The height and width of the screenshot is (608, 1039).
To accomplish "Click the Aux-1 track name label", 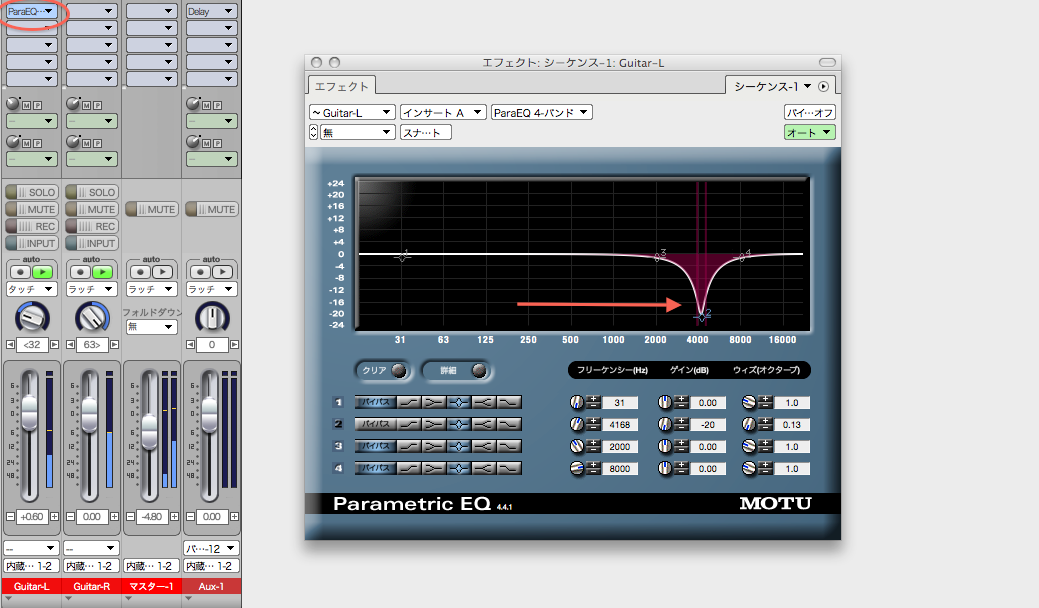I will [x=211, y=586].
